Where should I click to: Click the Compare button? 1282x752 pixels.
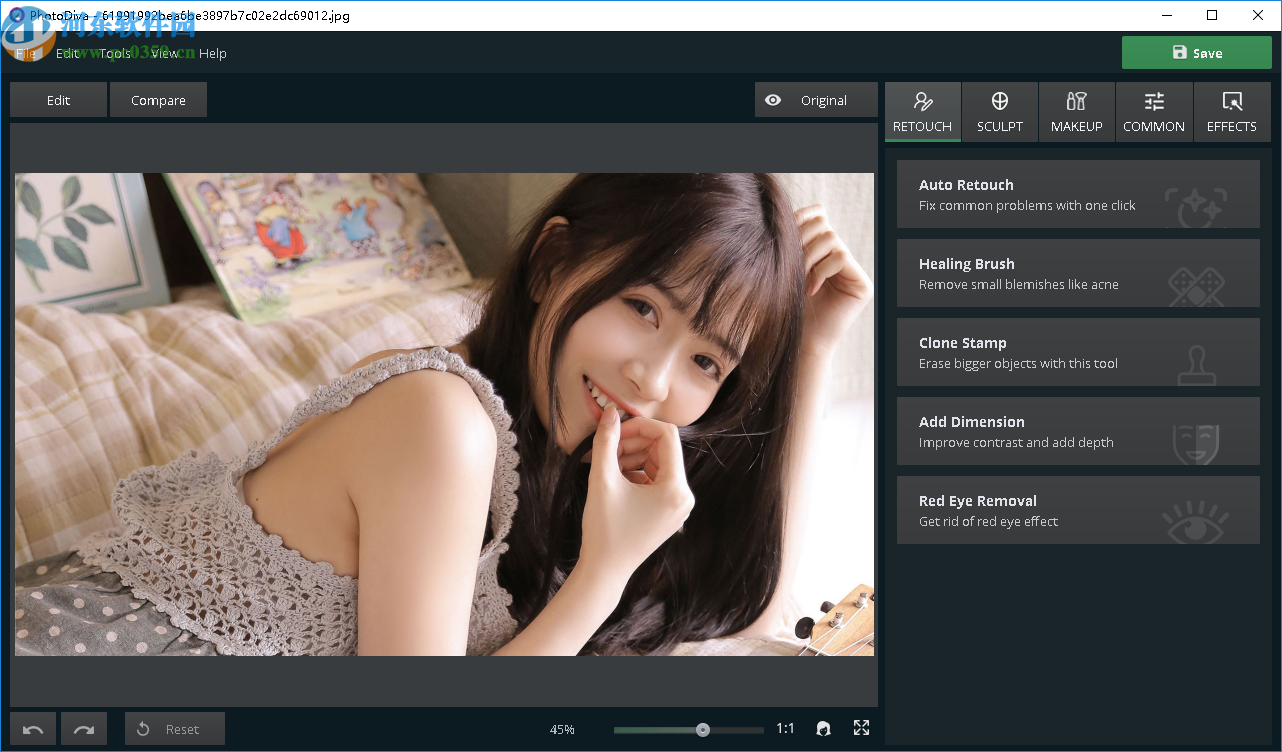coord(158,100)
